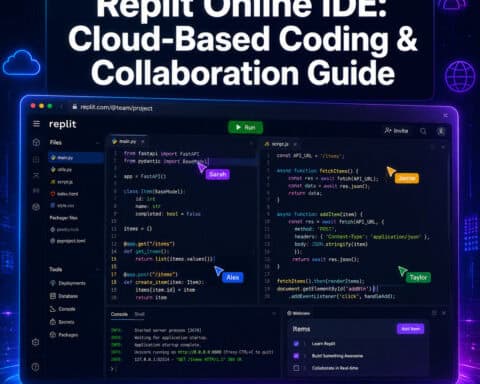Click the robot-like icon above the help icon
The image size is (480, 384).
click(x=36, y=342)
